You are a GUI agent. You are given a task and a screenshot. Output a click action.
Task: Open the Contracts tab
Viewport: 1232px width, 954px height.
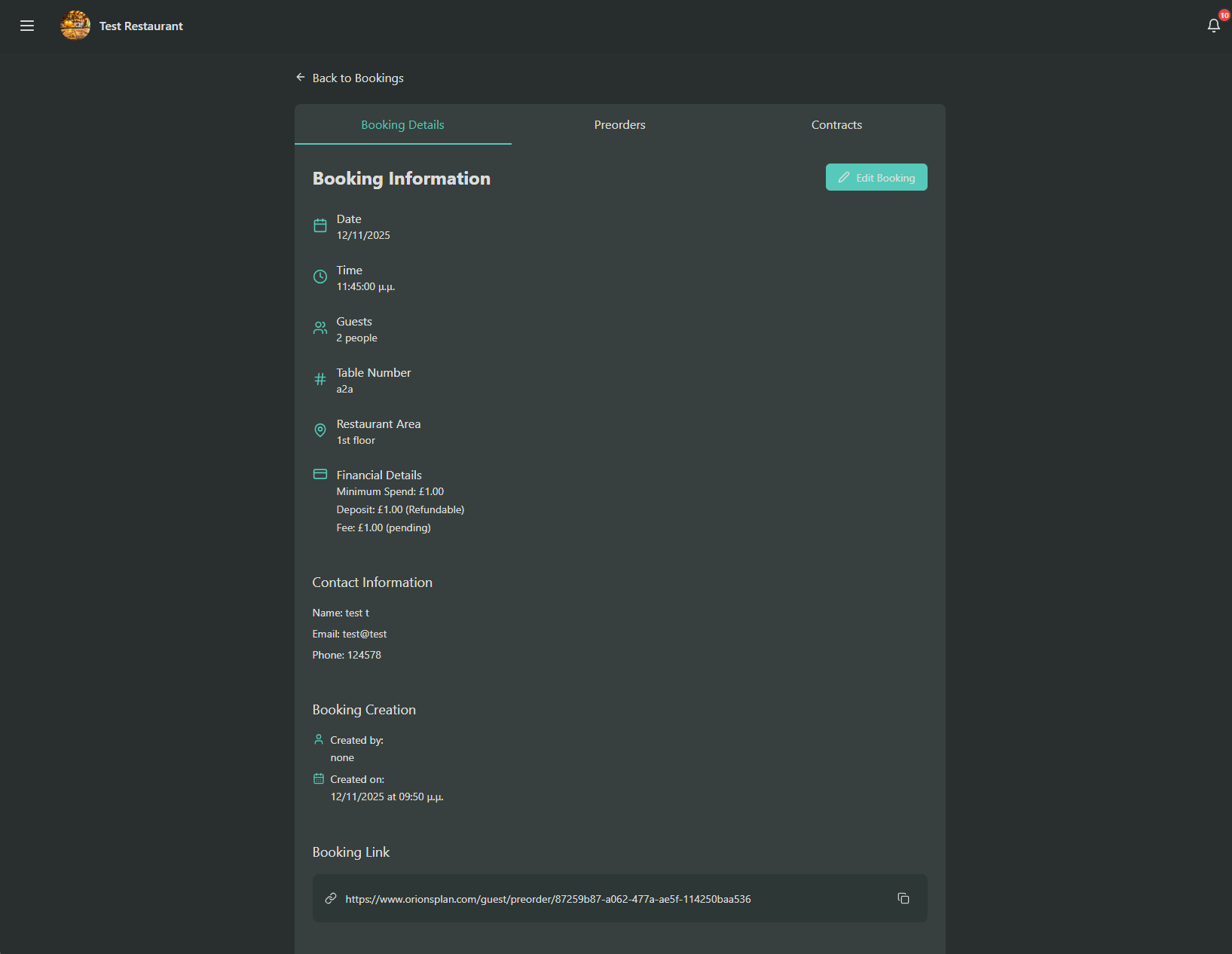(836, 124)
